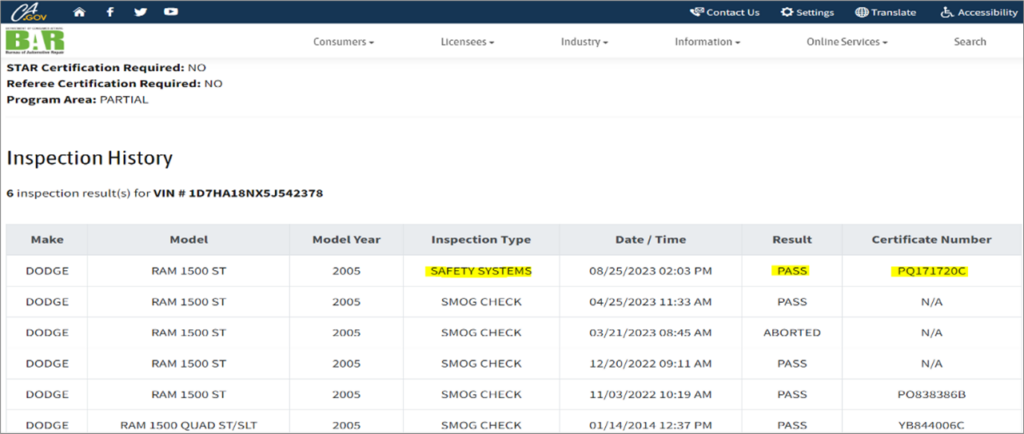The width and height of the screenshot is (1024, 434).
Task: Expand the Industry menu
Action: pyautogui.click(x=584, y=42)
